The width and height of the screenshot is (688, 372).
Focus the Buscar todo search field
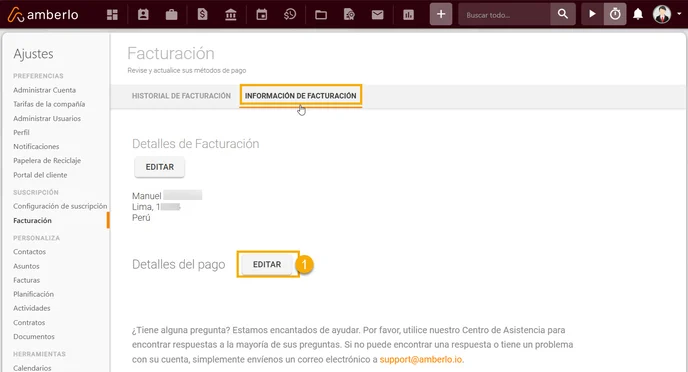pyautogui.click(x=504, y=14)
